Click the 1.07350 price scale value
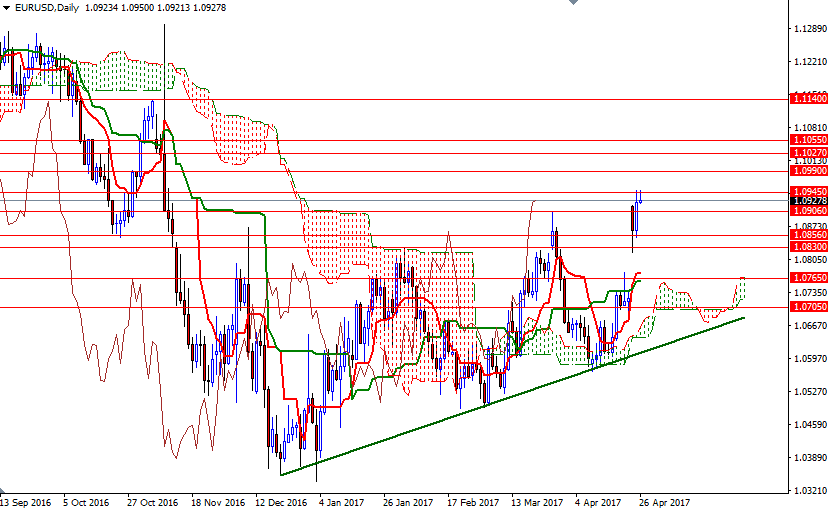828x510 pixels. click(811, 292)
